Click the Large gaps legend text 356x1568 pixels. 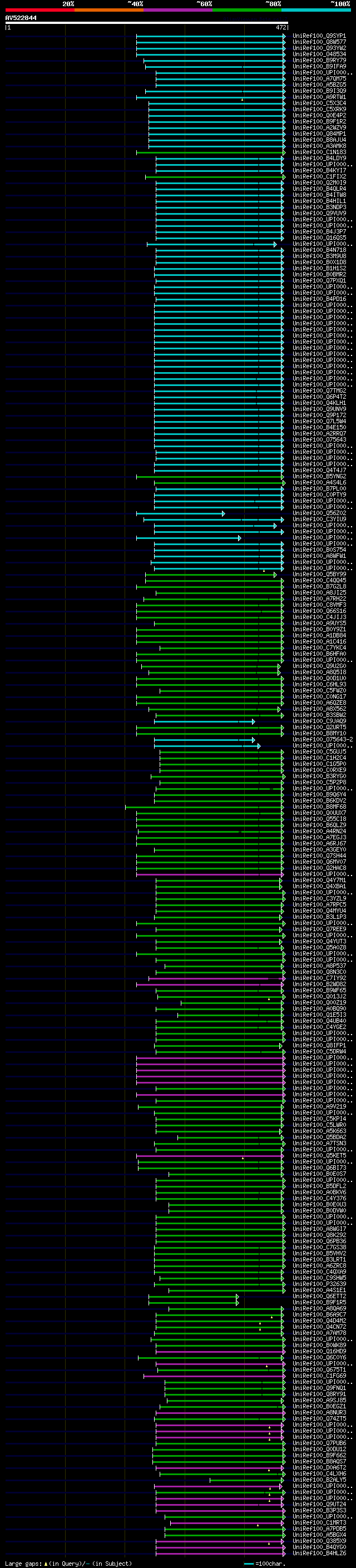coord(68,1563)
